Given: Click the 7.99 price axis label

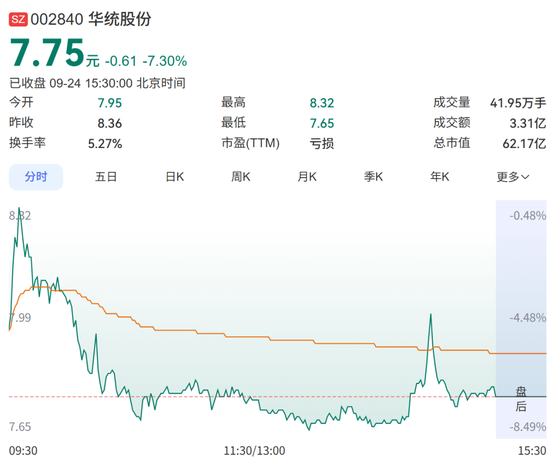Looking at the screenshot, I should coord(20,318).
